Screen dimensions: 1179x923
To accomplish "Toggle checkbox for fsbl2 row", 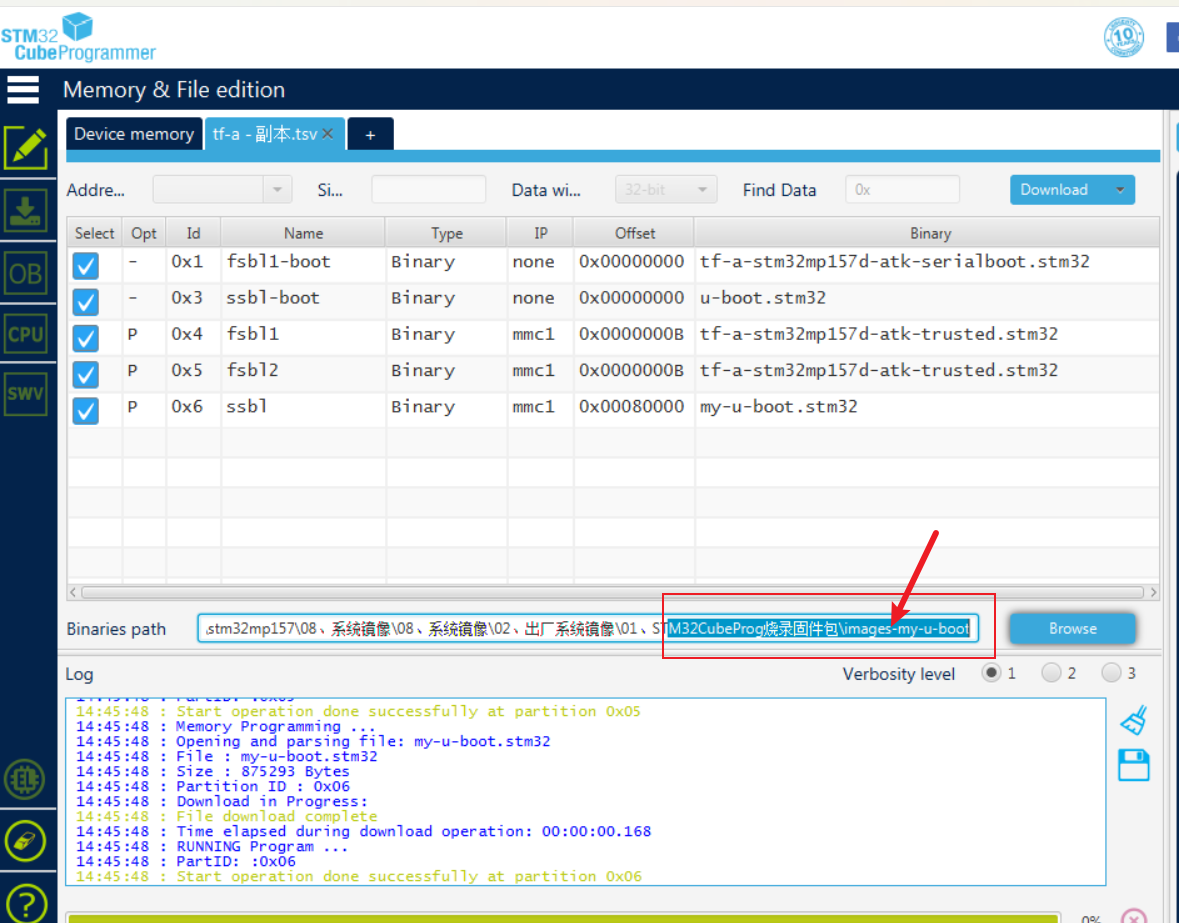I will point(86,374).
